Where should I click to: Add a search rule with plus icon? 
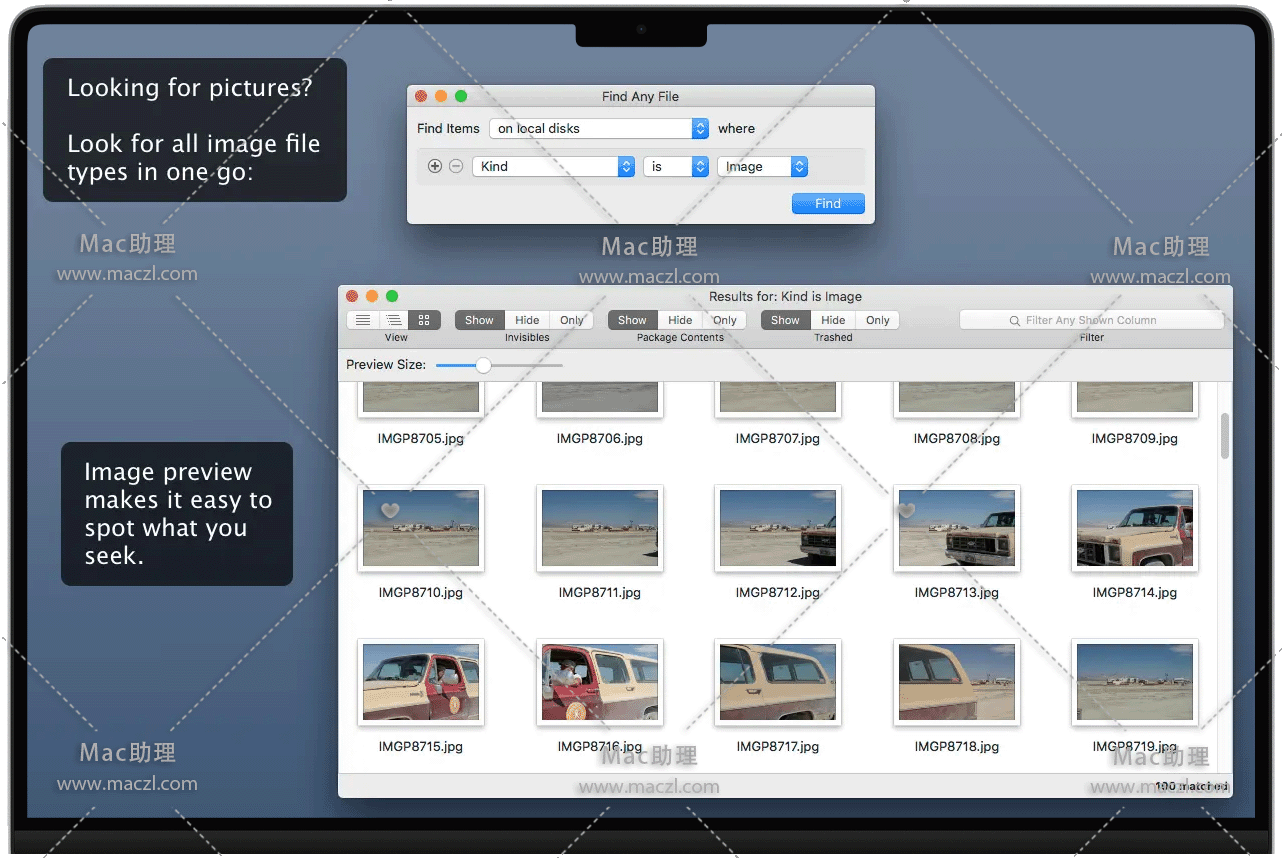click(x=435, y=167)
